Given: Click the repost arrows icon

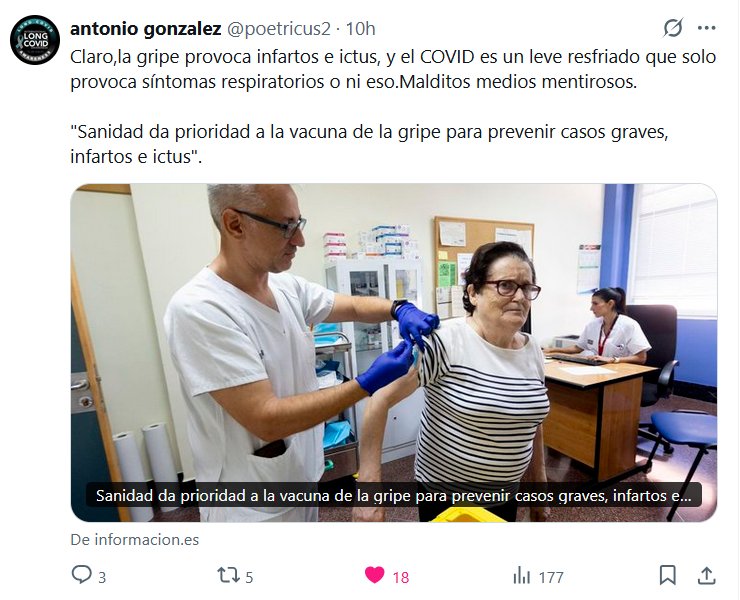Looking at the screenshot, I should (x=228, y=575).
